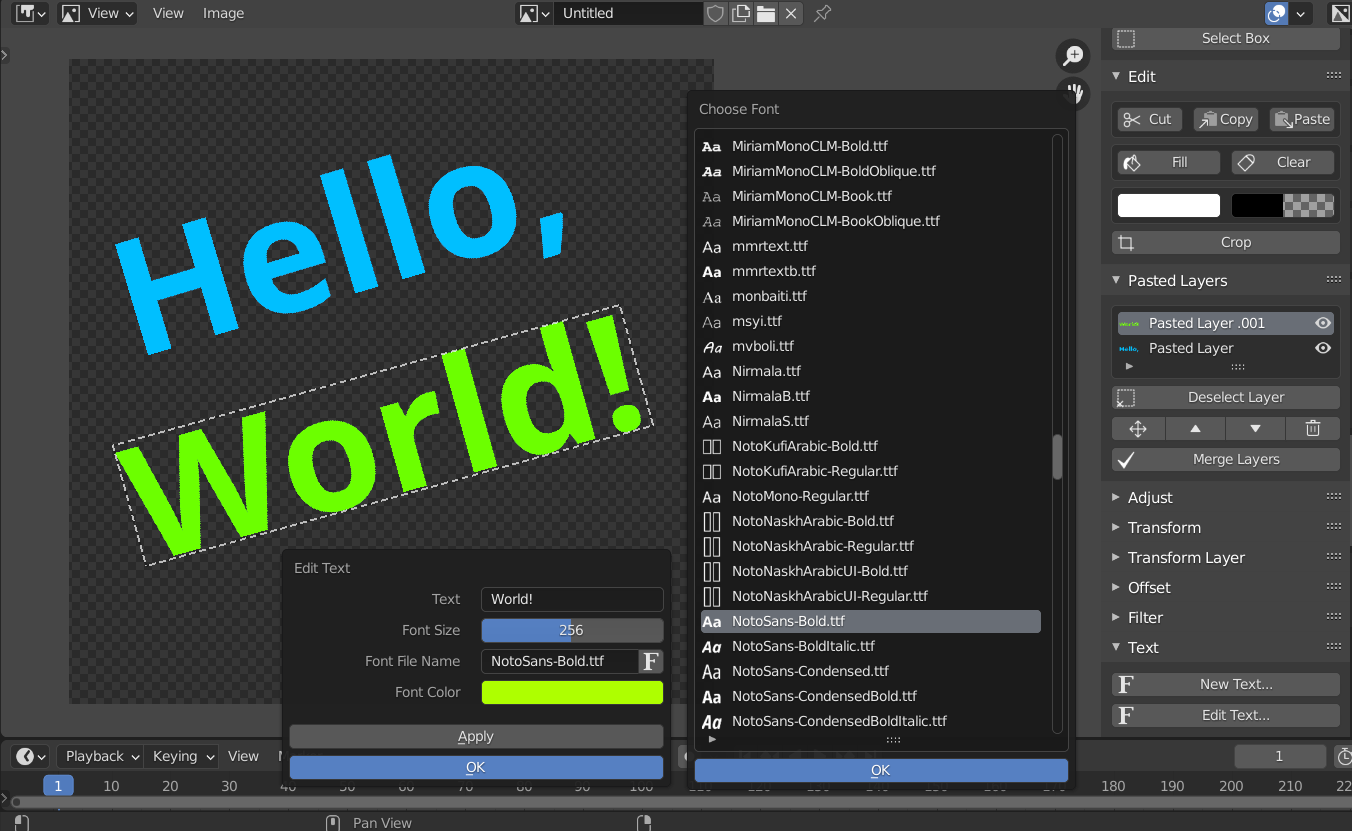Open the Playback dropdown
The width and height of the screenshot is (1352, 831).
click(100, 756)
